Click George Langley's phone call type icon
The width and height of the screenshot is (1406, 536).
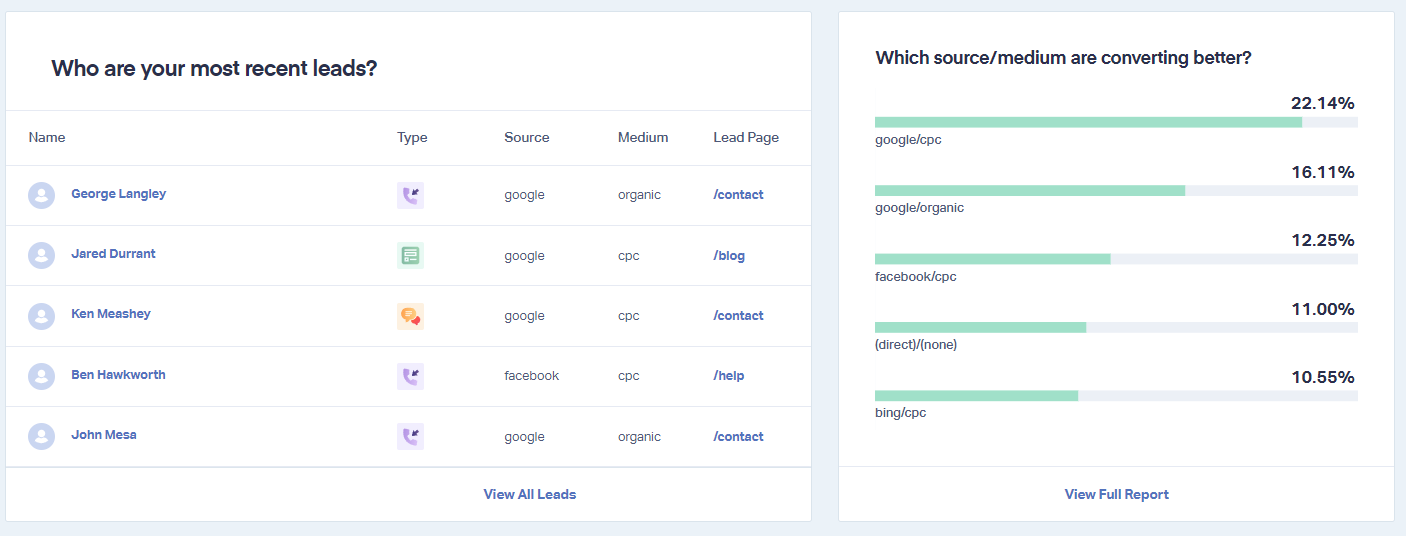pos(410,195)
